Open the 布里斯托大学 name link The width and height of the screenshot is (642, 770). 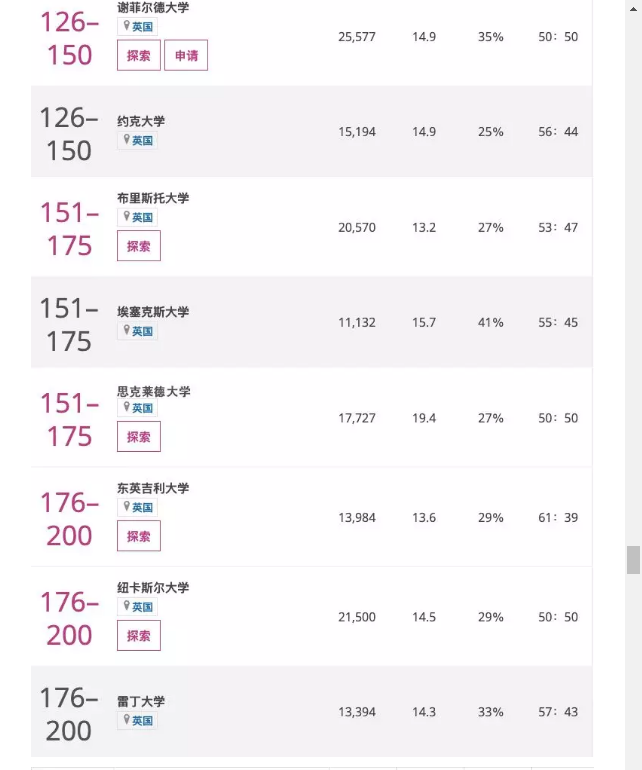[153, 198]
